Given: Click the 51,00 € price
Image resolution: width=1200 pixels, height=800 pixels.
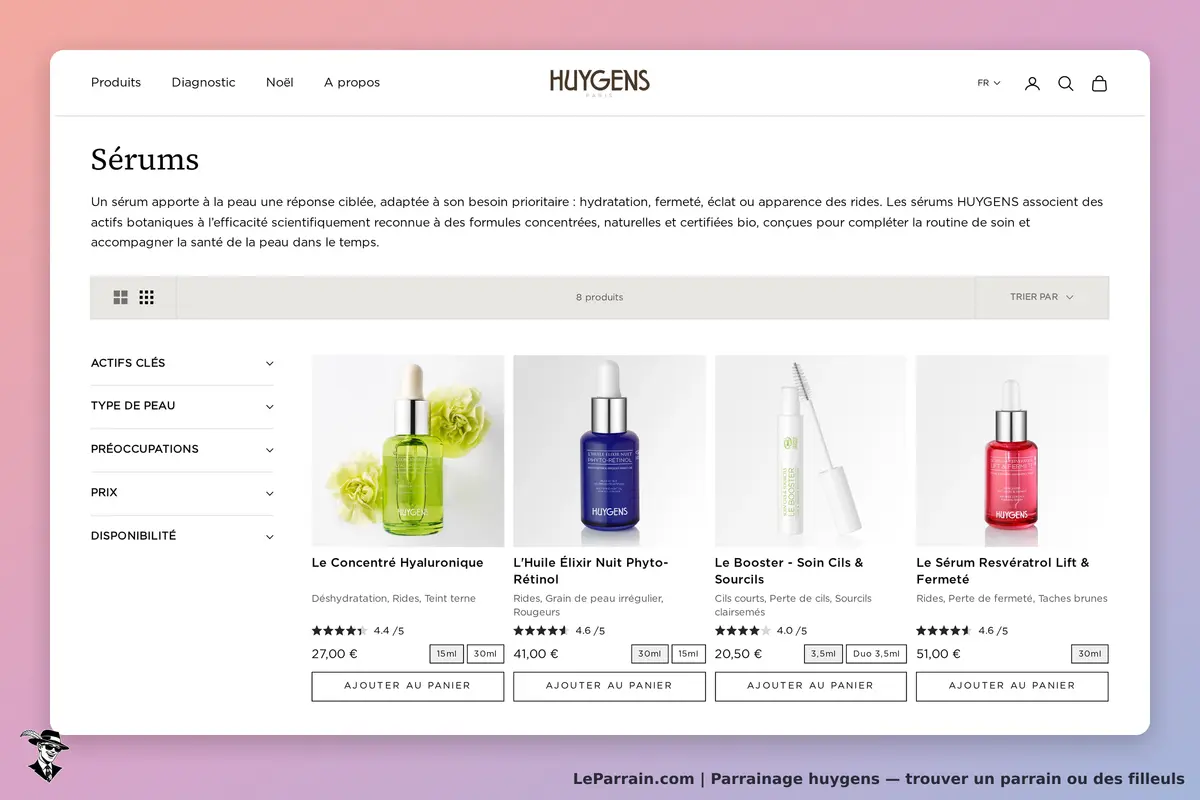Looking at the screenshot, I should (939, 654).
